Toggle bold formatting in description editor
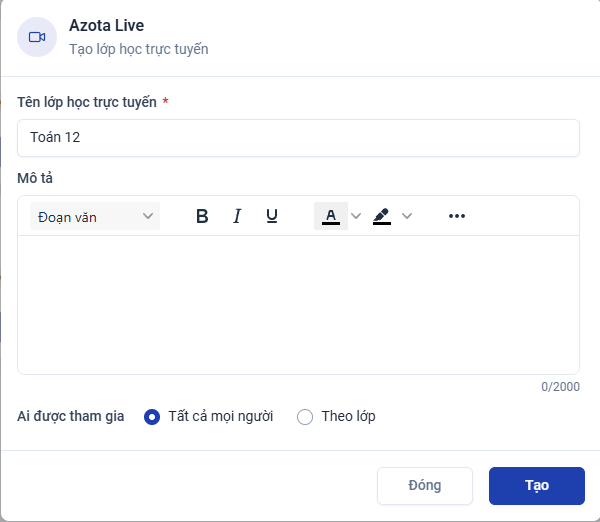The width and height of the screenshot is (600, 522). click(202, 216)
